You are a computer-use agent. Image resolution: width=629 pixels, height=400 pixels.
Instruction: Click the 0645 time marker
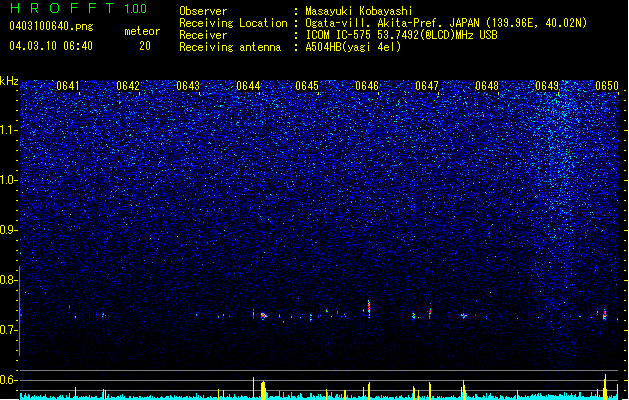[307, 86]
